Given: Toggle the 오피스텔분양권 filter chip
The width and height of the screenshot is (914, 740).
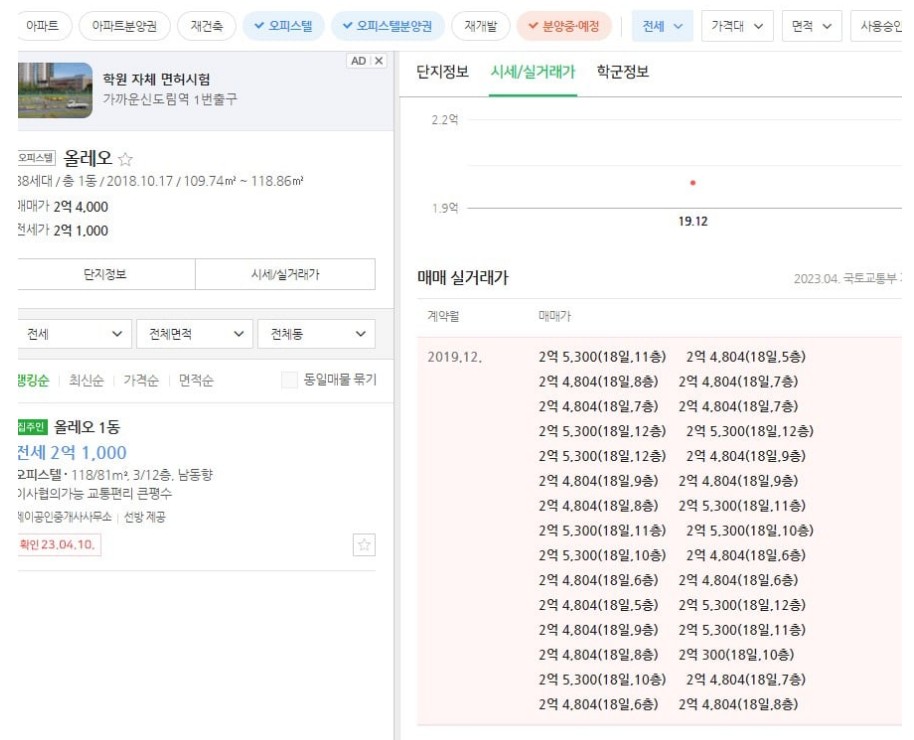Looking at the screenshot, I should (386, 27).
